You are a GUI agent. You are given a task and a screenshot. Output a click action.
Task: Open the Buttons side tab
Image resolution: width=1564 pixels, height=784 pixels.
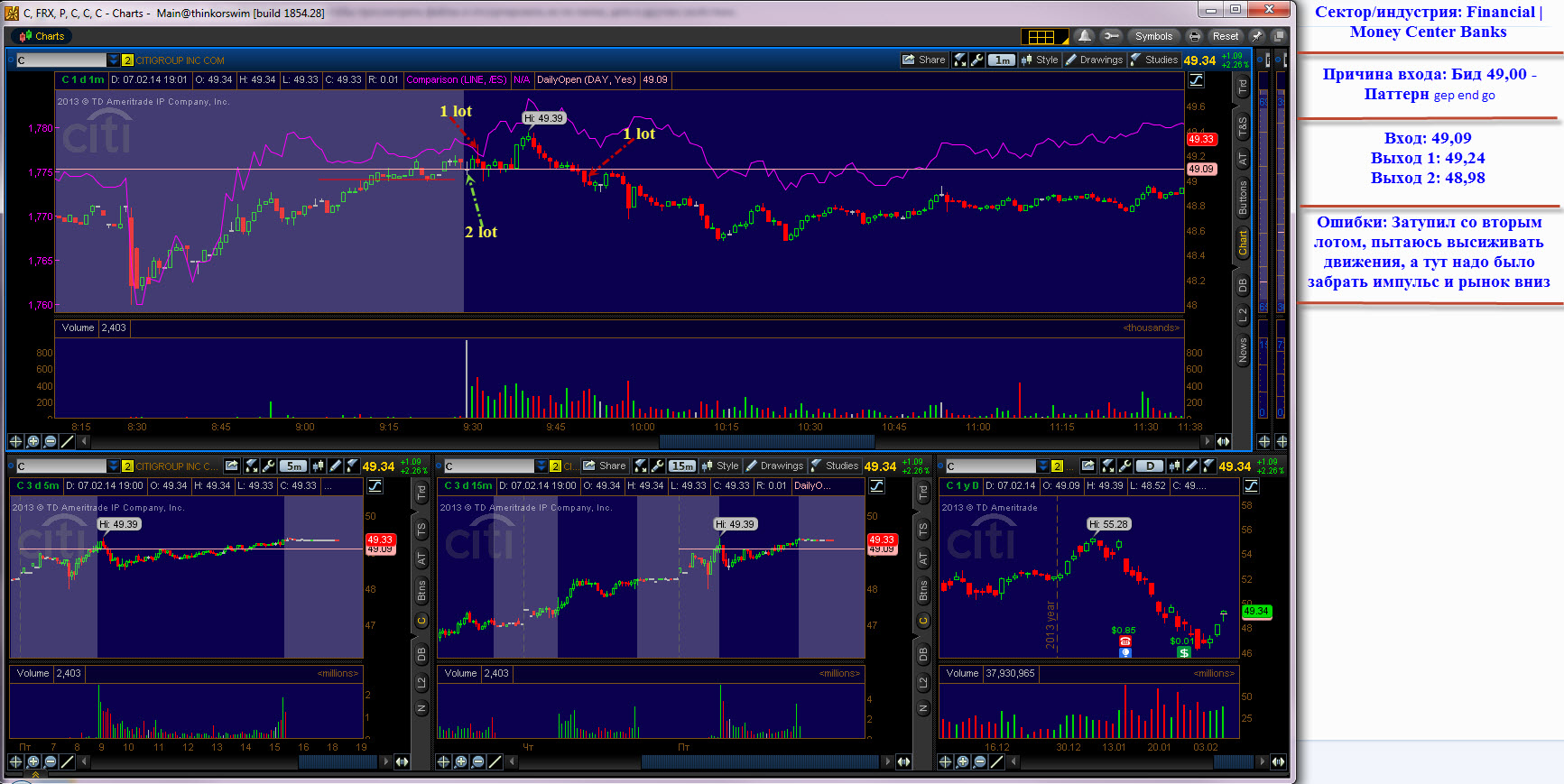1243,197
